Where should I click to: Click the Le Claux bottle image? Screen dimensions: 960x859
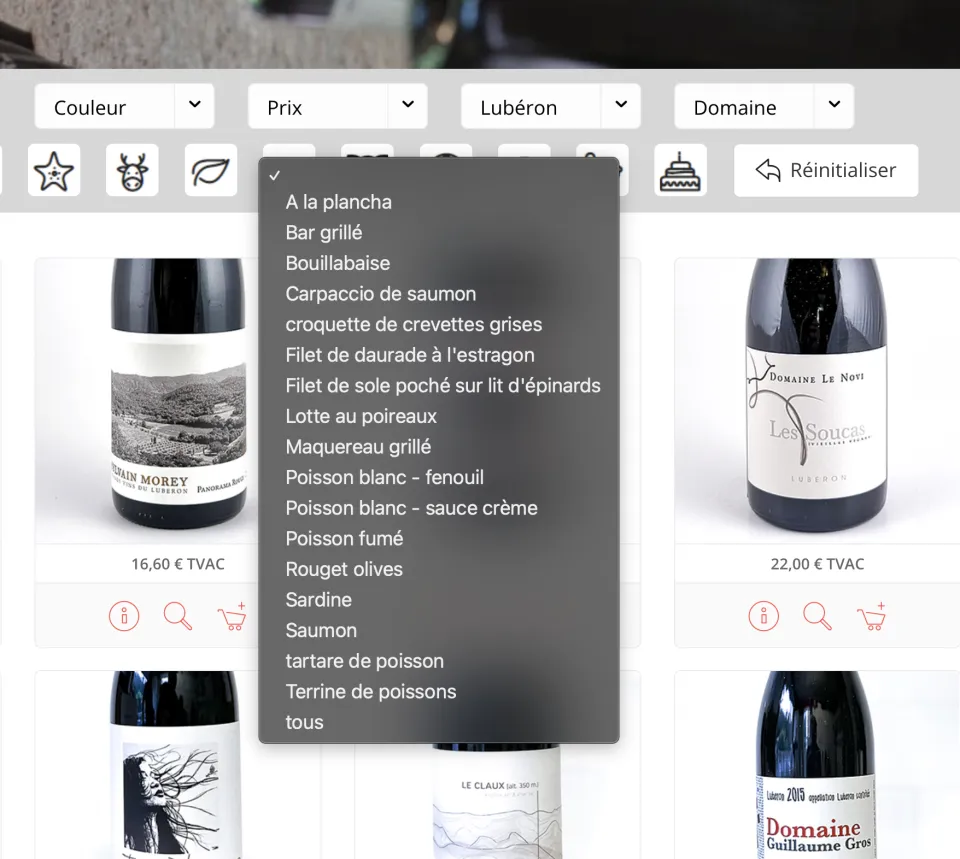pyautogui.click(x=497, y=801)
